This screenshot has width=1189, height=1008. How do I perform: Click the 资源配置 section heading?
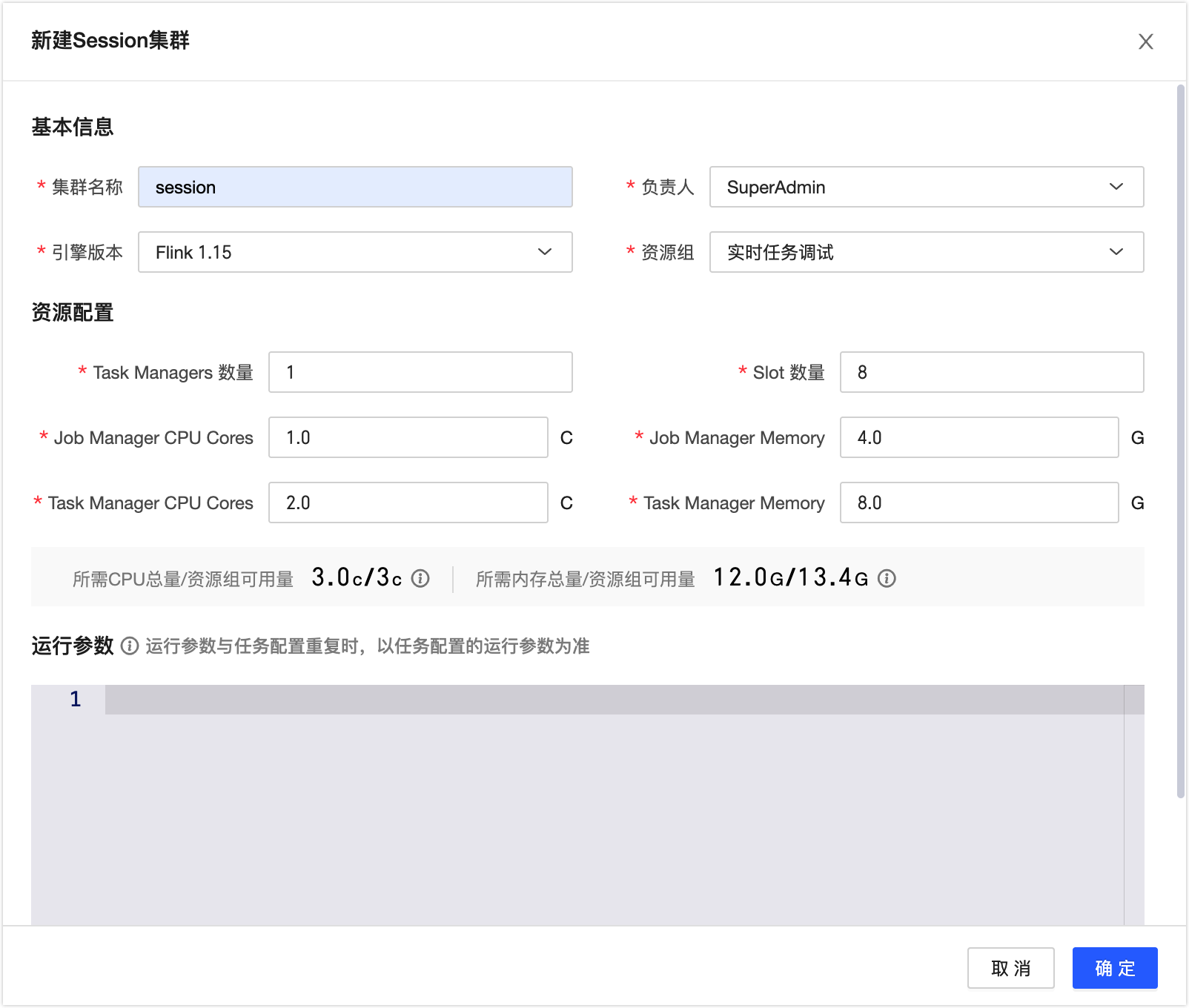coord(73,312)
